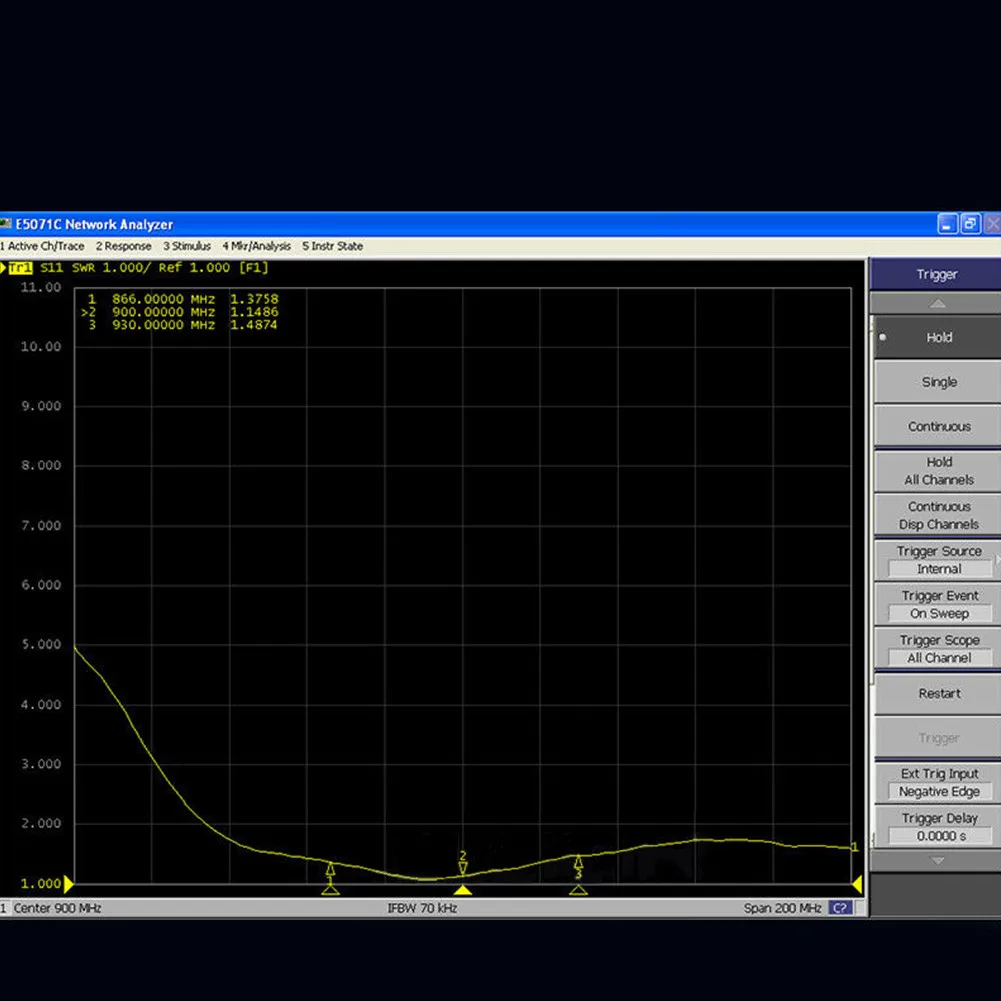This screenshot has width=1001, height=1001.
Task: Open Trigger Event On Sweep option
Action: 938,614
